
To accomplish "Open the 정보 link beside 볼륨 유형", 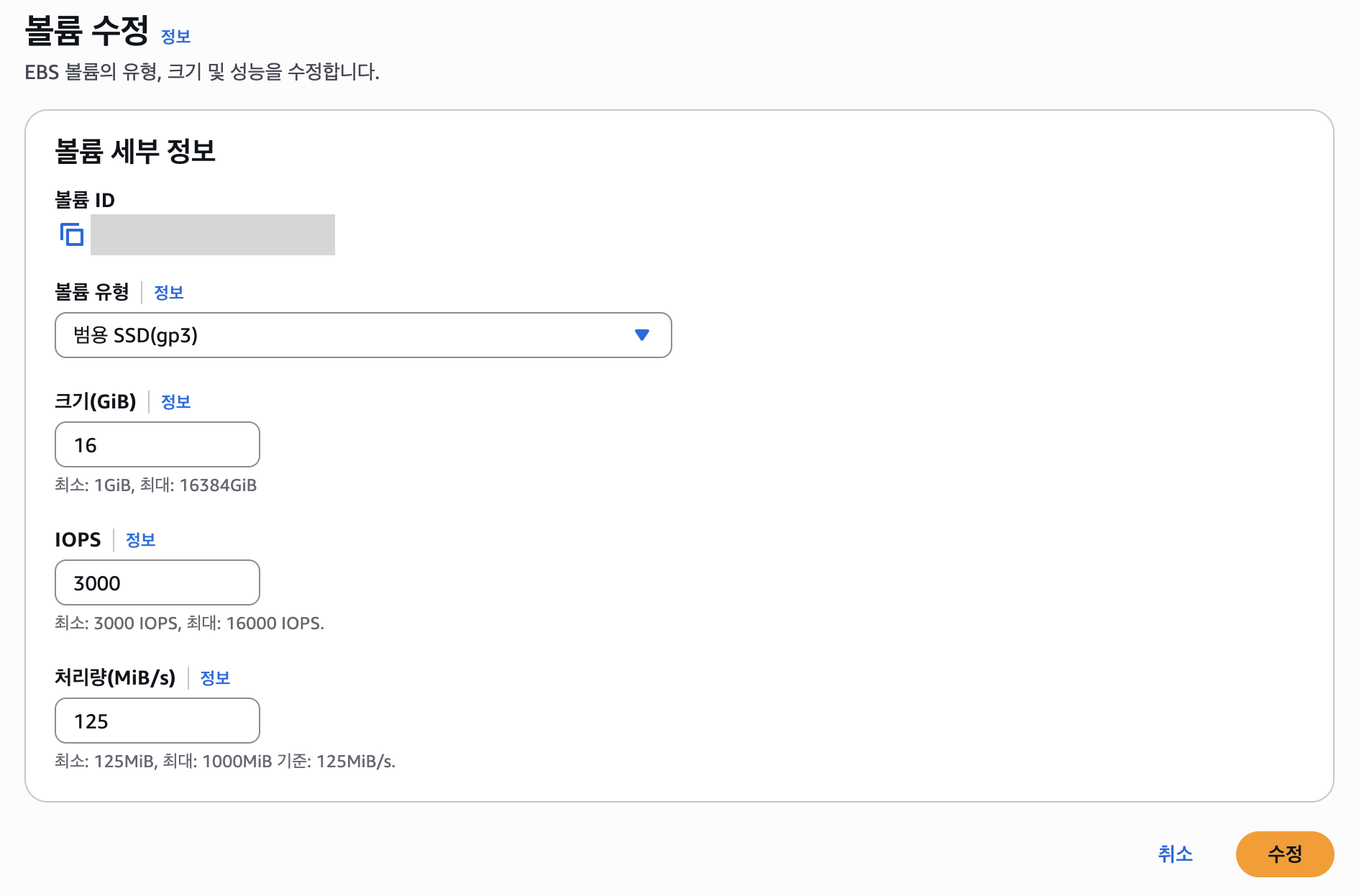I will pyautogui.click(x=169, y=293).
